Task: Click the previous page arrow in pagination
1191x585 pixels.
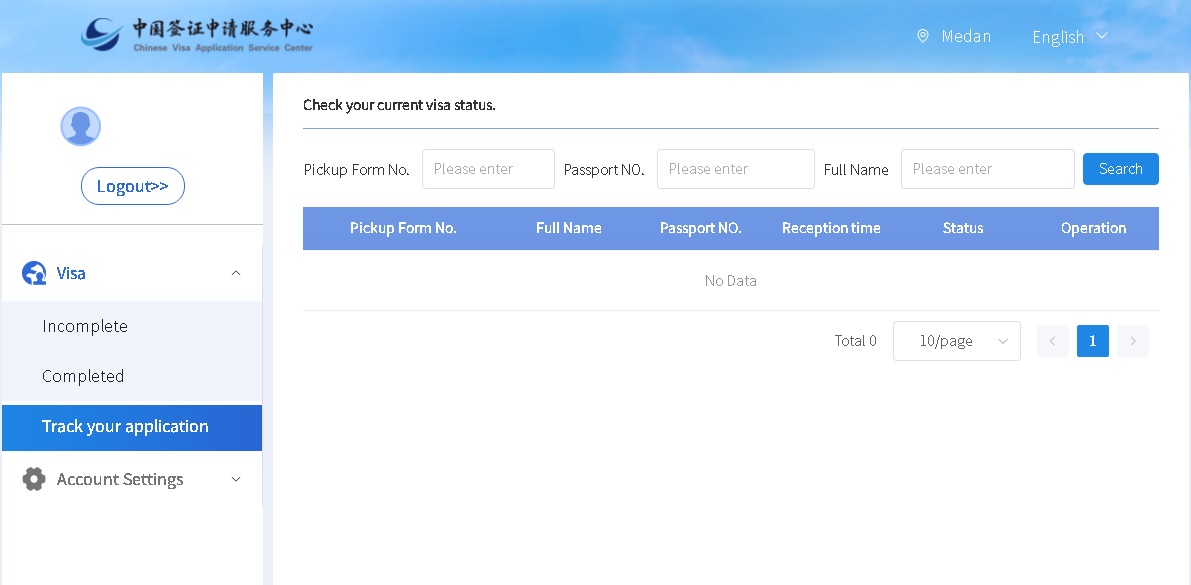Action: point(1052,341)
